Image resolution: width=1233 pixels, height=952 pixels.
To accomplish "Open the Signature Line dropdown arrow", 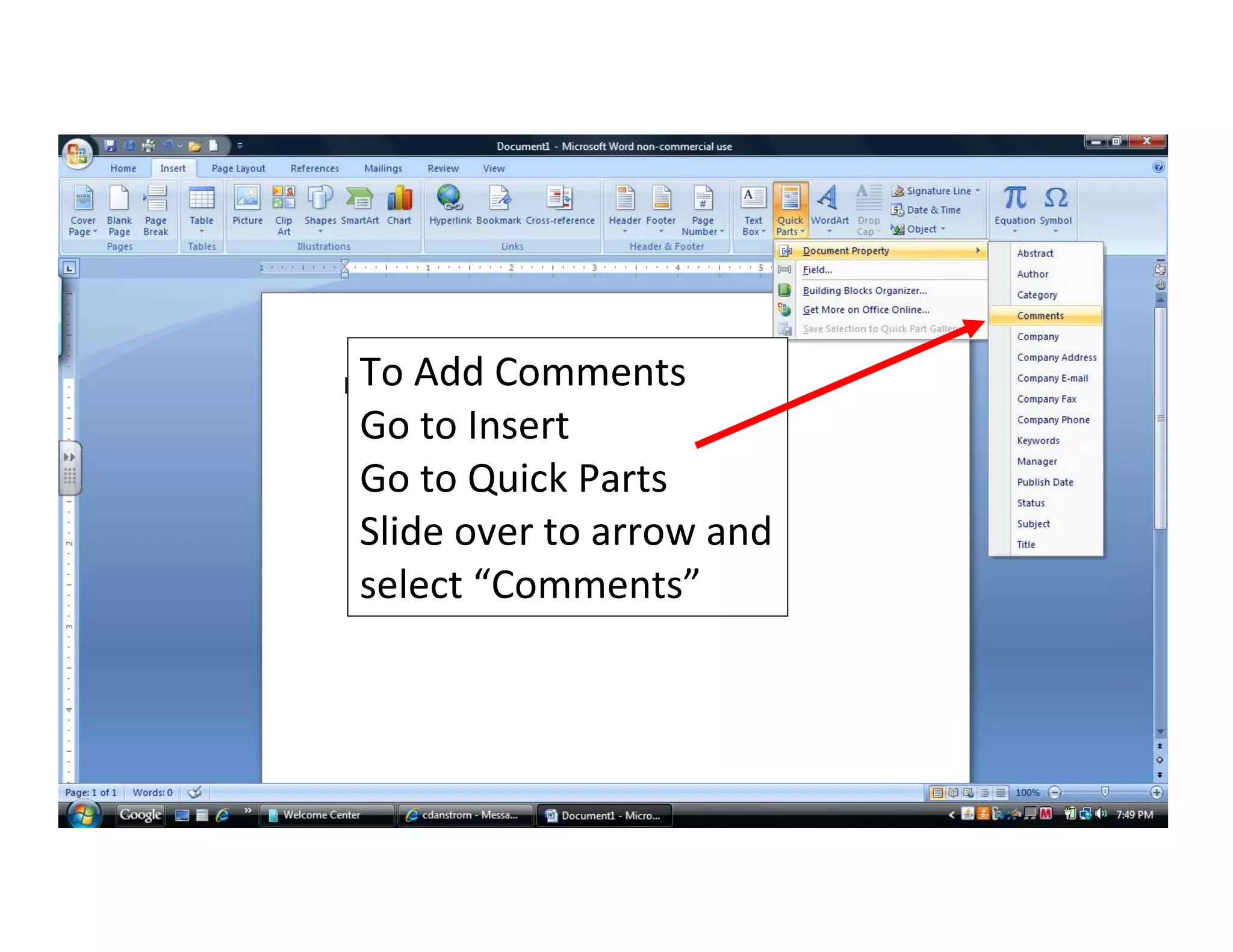I will point(978,191).
